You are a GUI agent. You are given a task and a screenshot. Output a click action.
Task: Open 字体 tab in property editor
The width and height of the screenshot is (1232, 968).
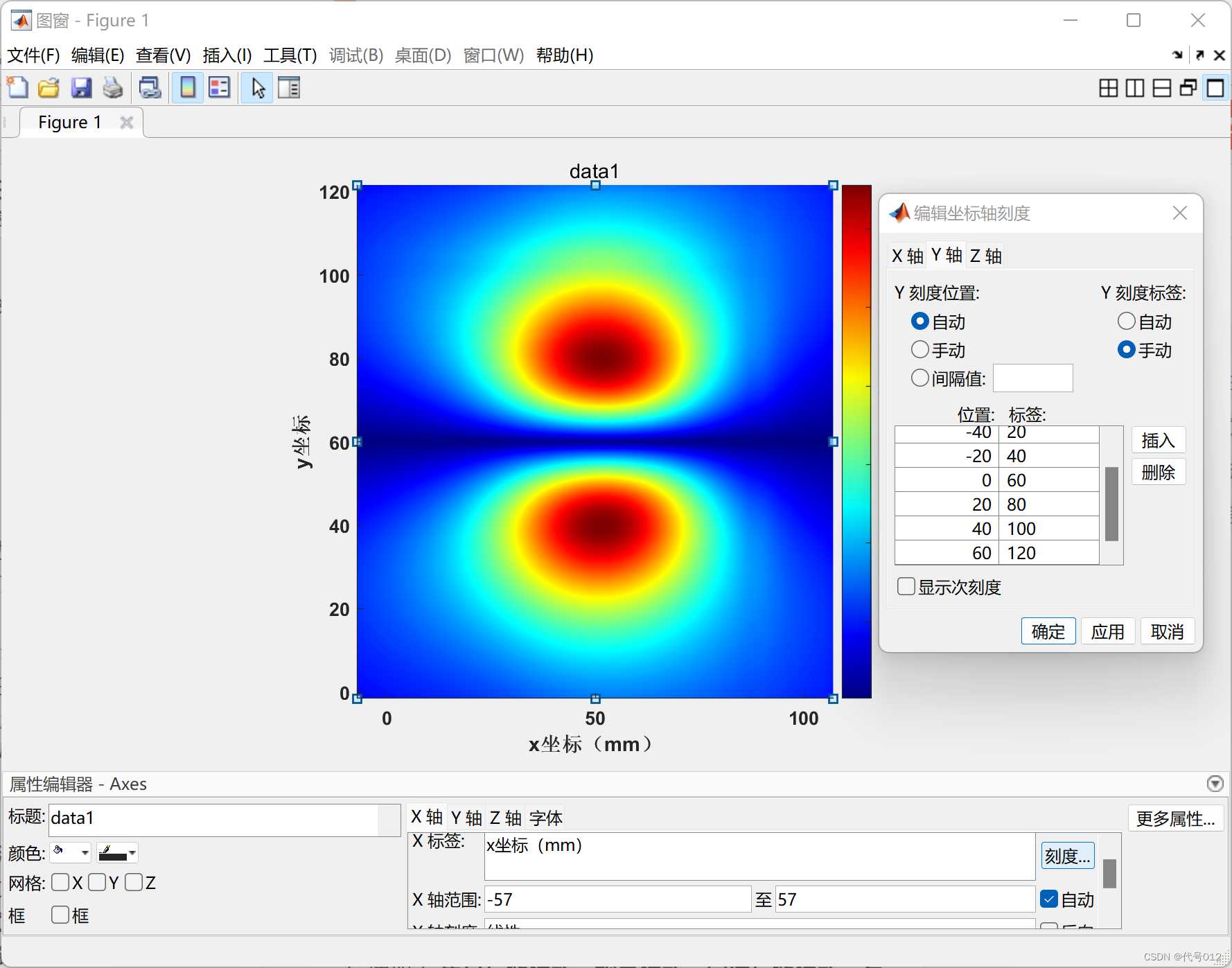coord(546,818)
